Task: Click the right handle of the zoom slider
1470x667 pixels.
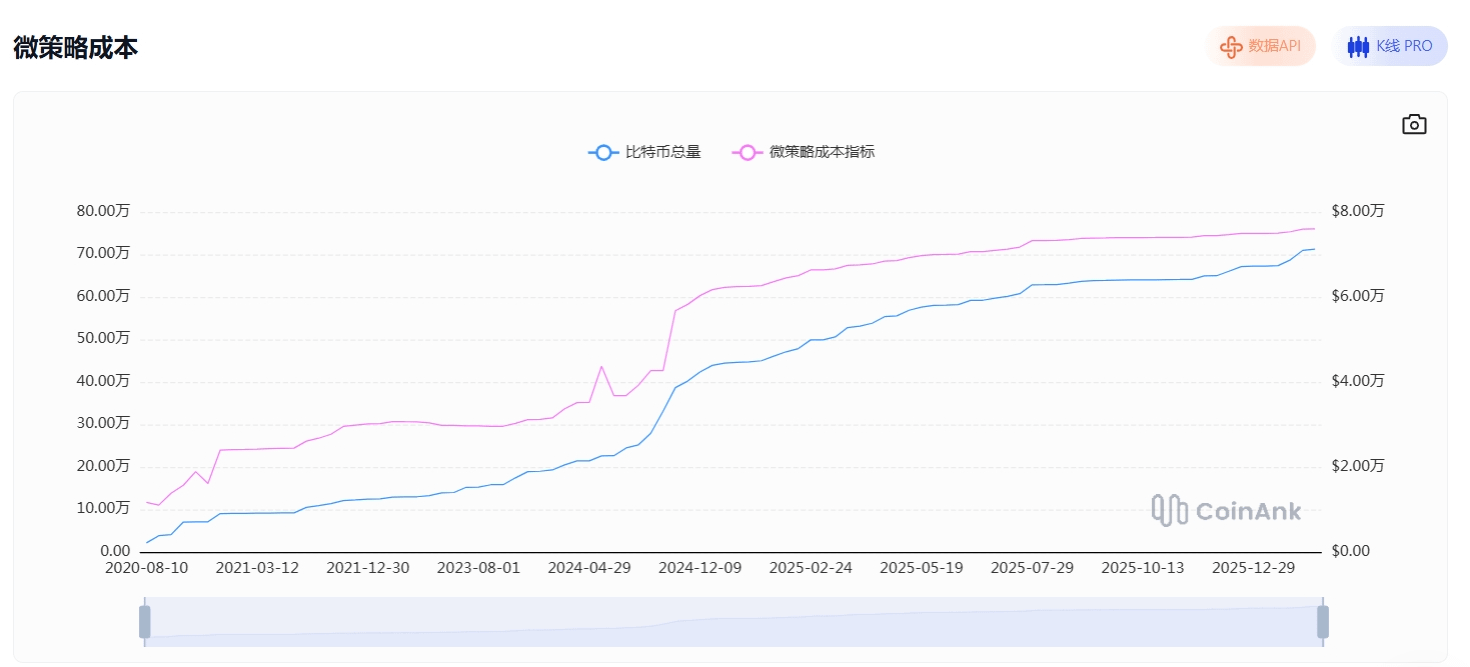Action: pos(1323,621)
